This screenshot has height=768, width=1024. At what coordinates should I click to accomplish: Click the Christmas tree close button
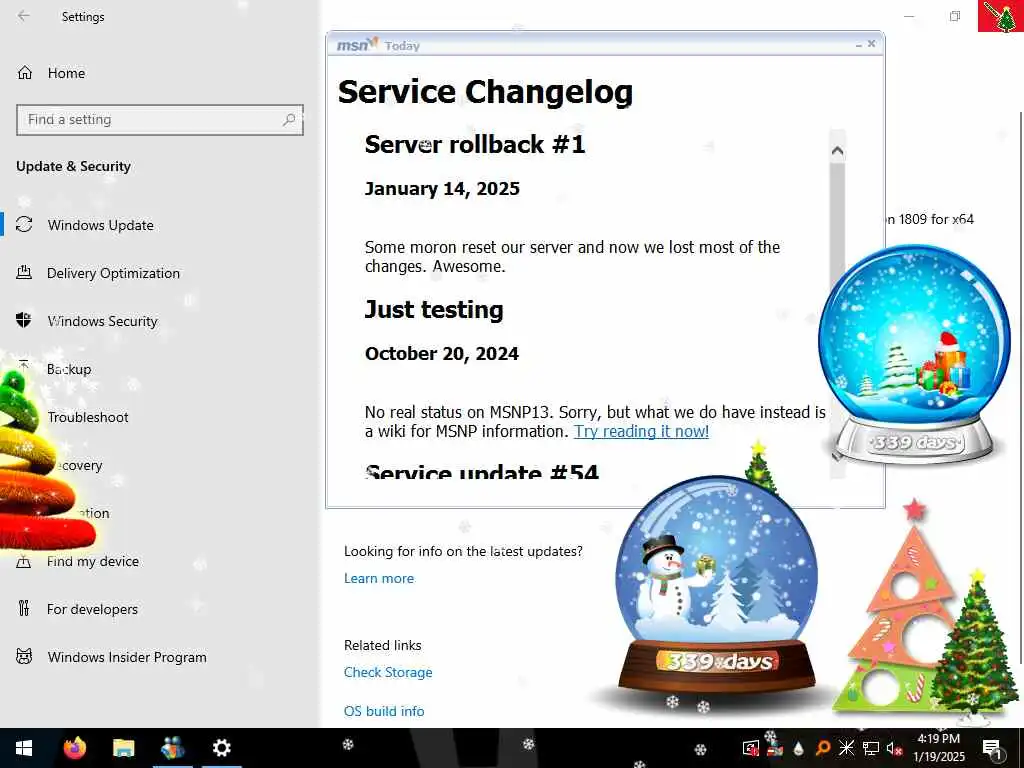1000,16
